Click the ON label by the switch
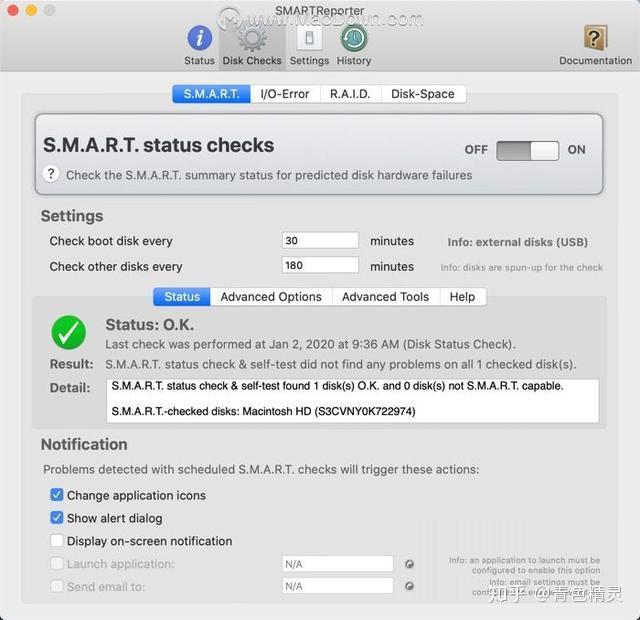Viewport: 640px width, 620px height. pos(576,150)
